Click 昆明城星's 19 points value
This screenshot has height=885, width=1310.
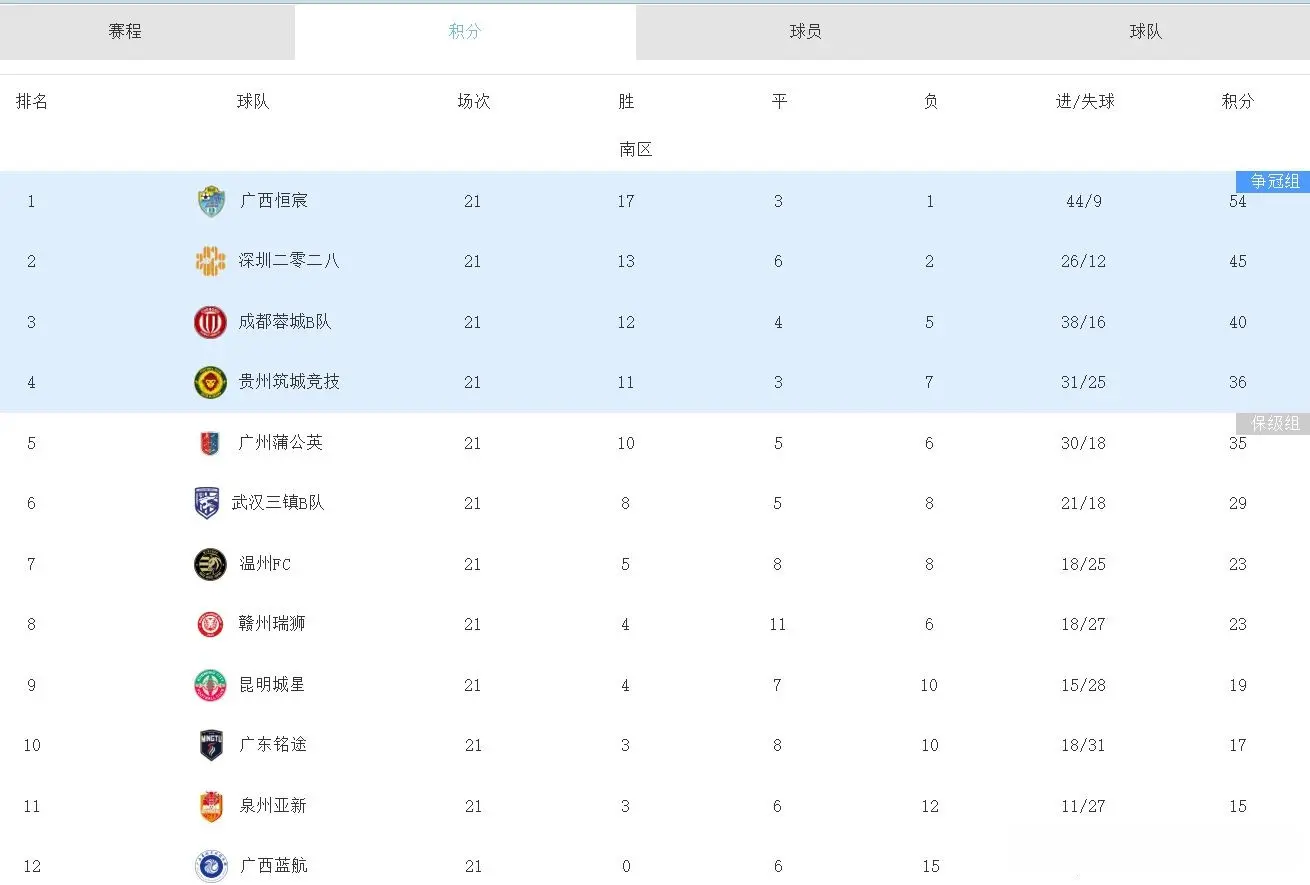pos(1238,686)
